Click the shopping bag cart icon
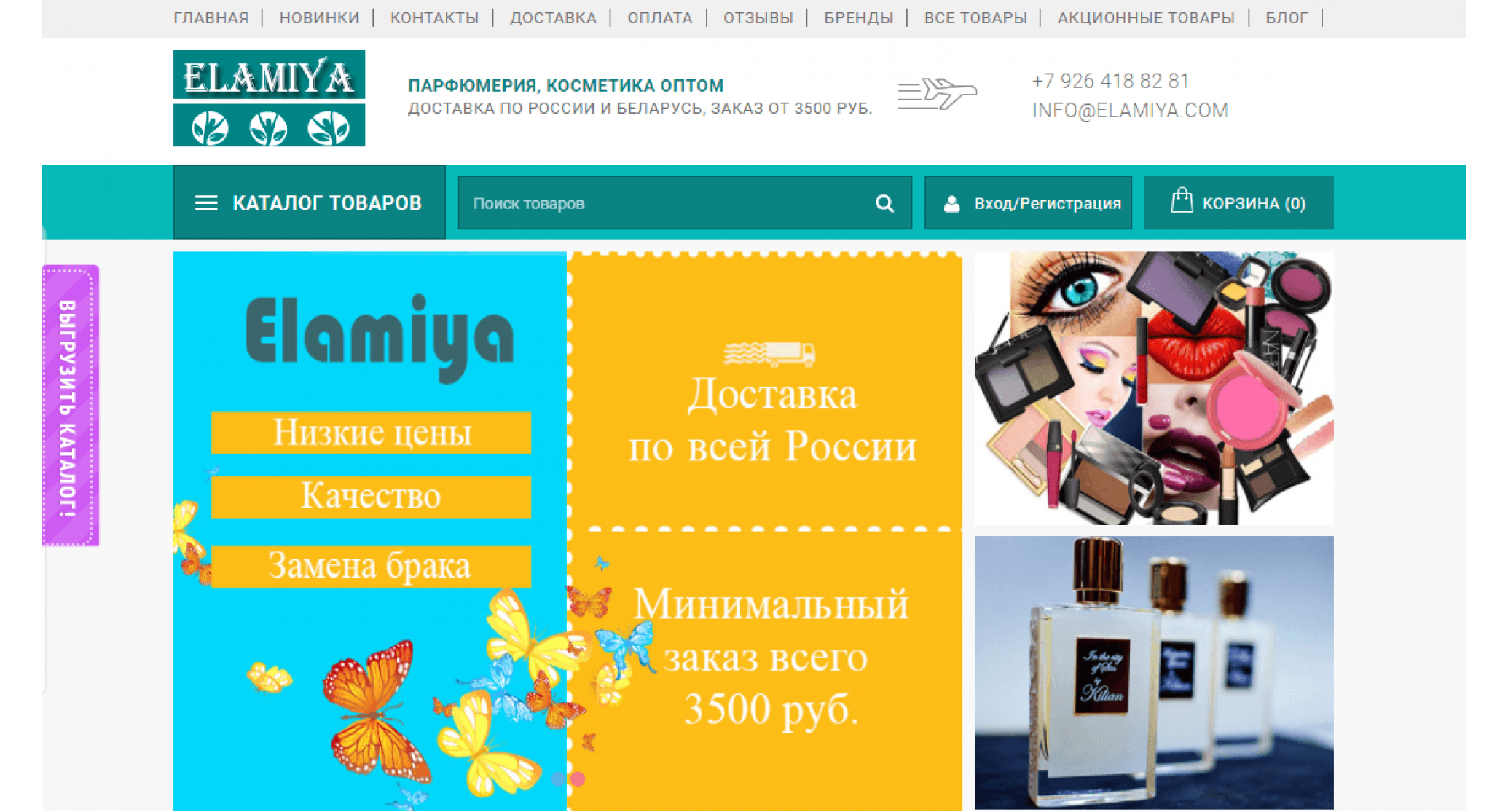The image size is (1508, 812). click(1182, 200)
